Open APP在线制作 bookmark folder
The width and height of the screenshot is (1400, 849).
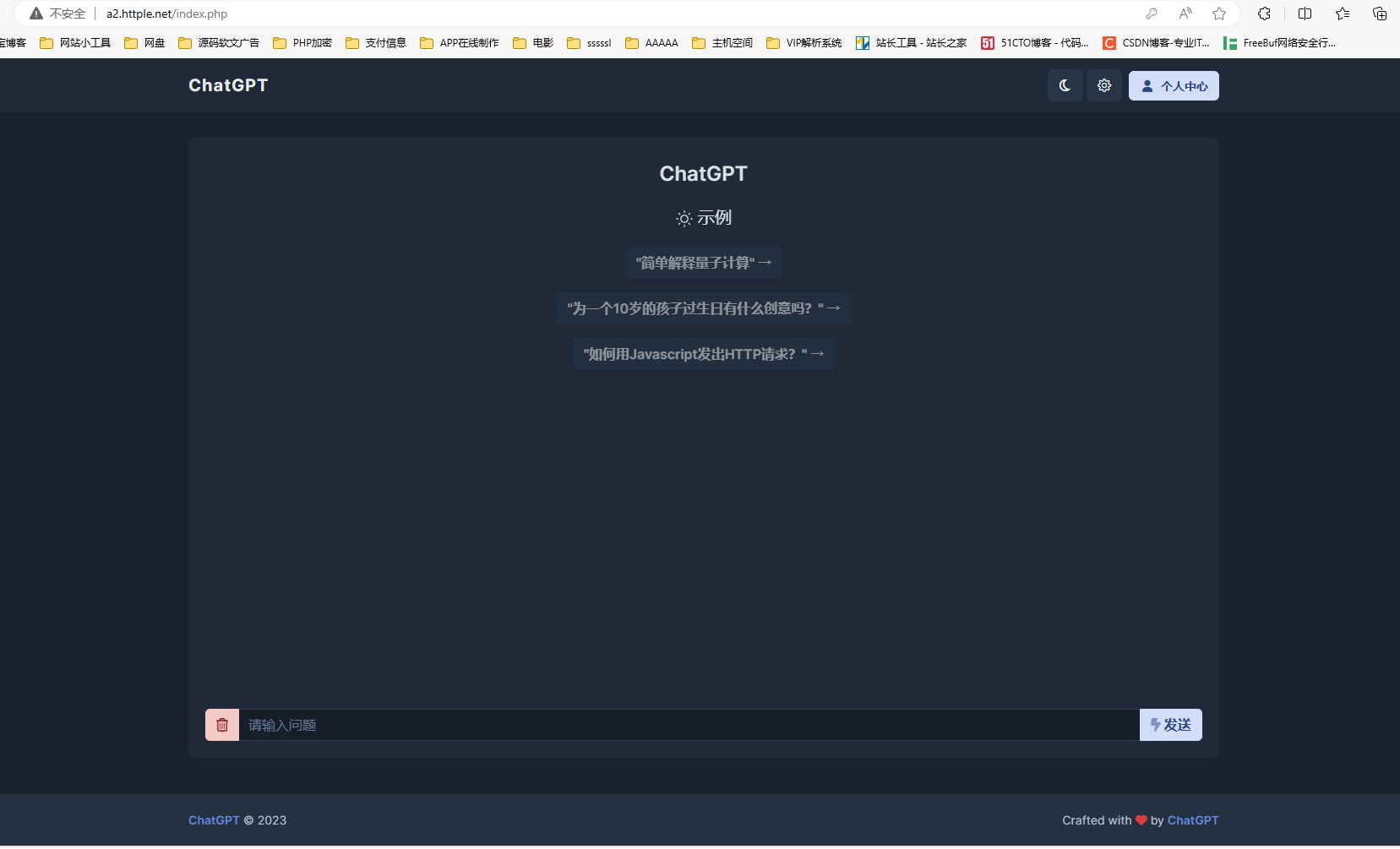460,43
